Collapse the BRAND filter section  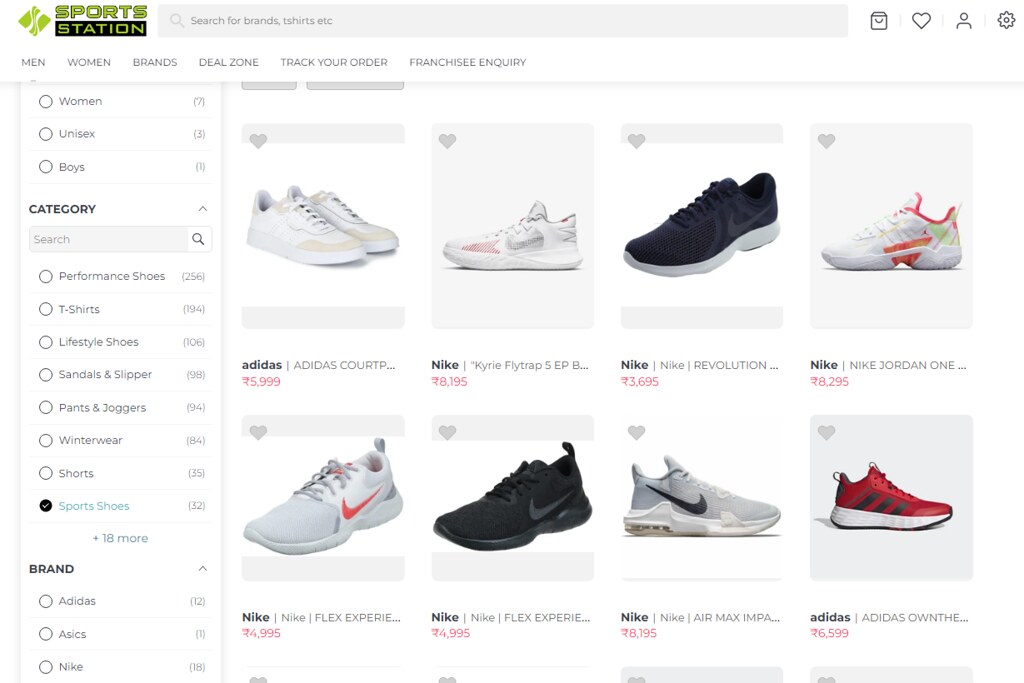pos(203,568)
